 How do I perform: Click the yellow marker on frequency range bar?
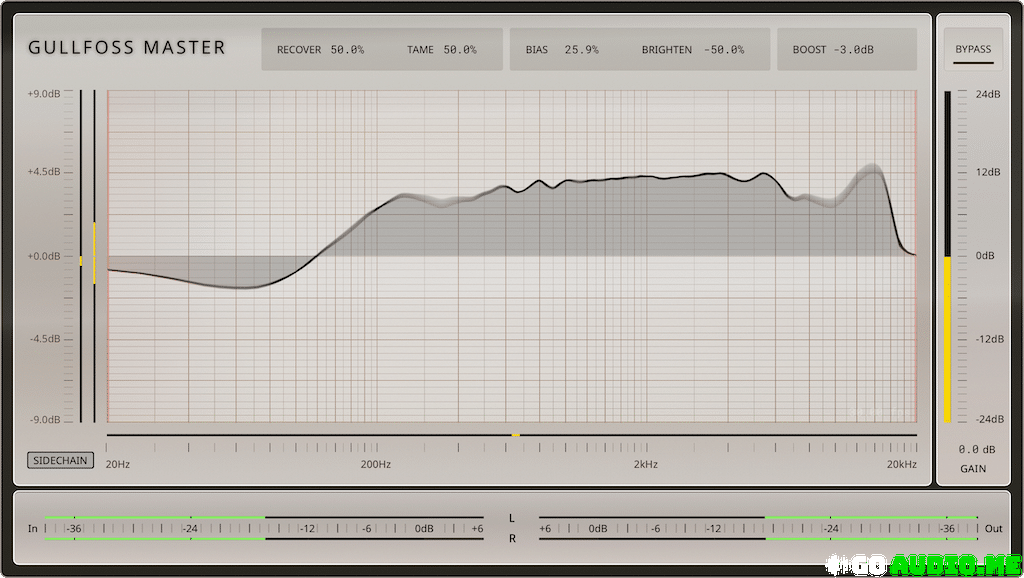[515, 435]
